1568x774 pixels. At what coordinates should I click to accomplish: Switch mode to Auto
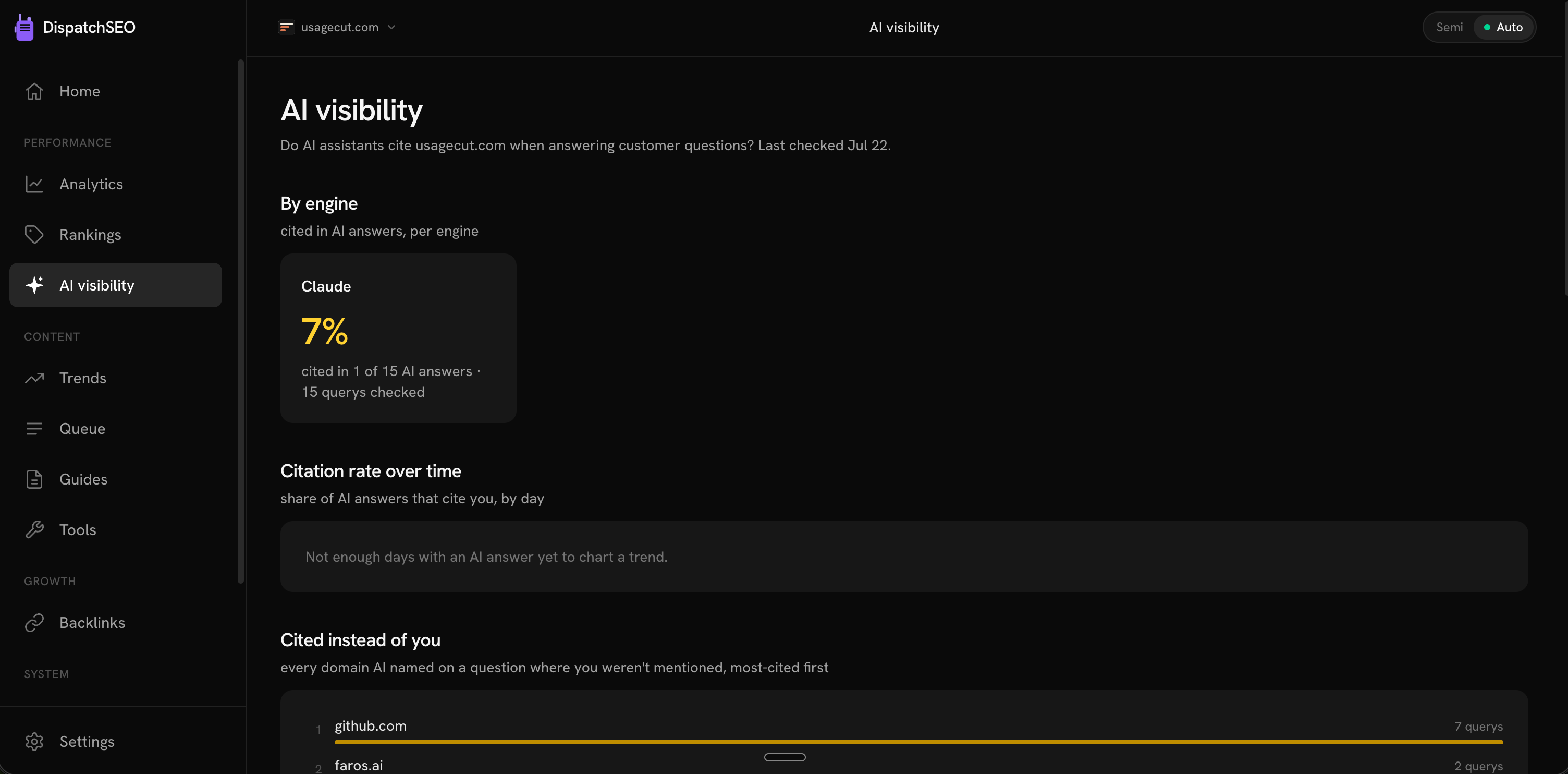click(1503, 28)
